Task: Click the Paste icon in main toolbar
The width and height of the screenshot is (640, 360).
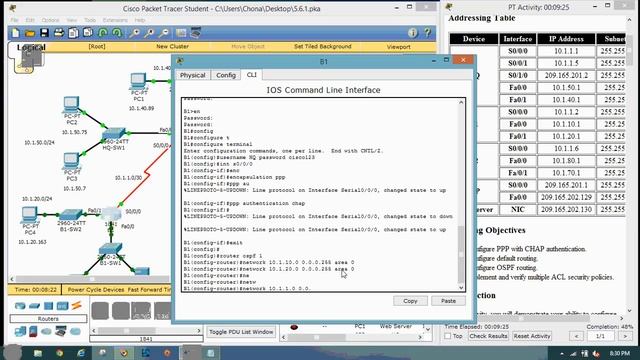Action: 88,33
